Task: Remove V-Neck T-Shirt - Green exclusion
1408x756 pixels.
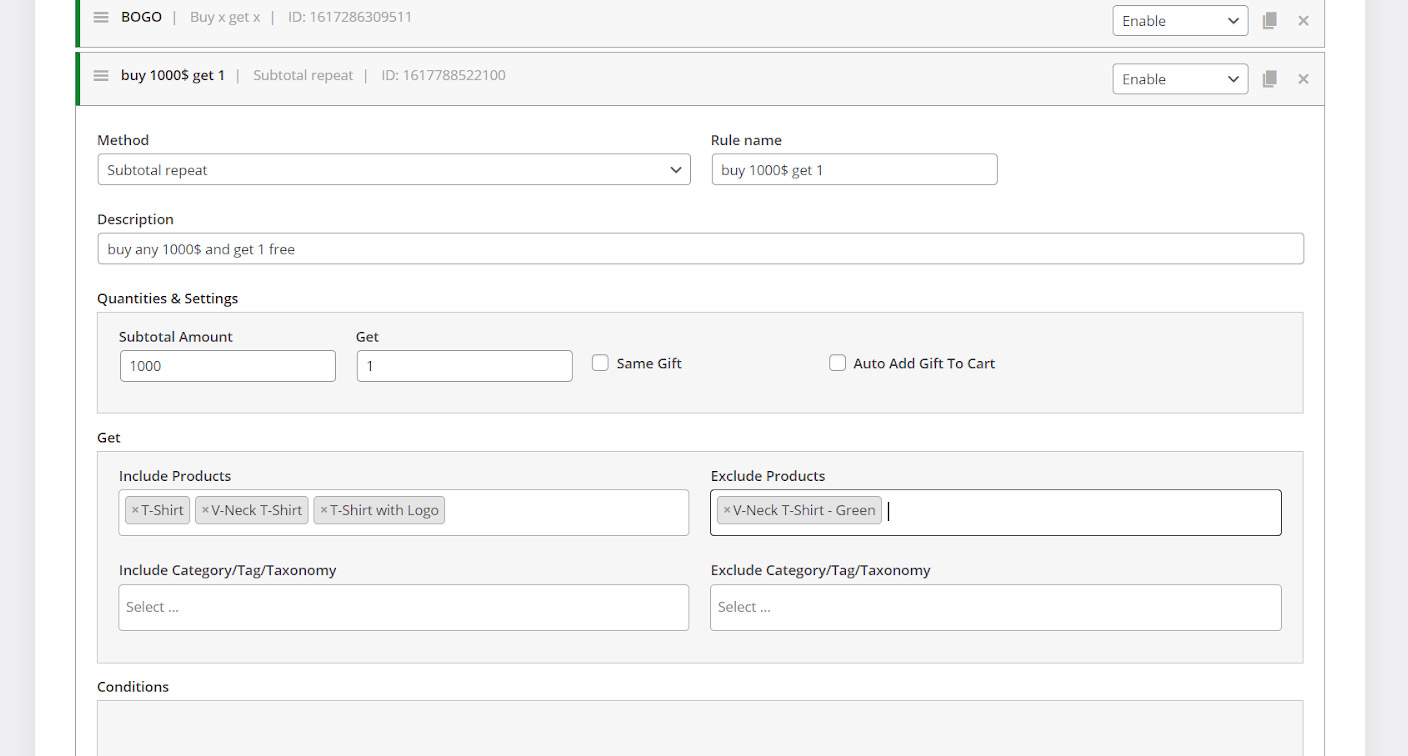Action: pos(727,510)
